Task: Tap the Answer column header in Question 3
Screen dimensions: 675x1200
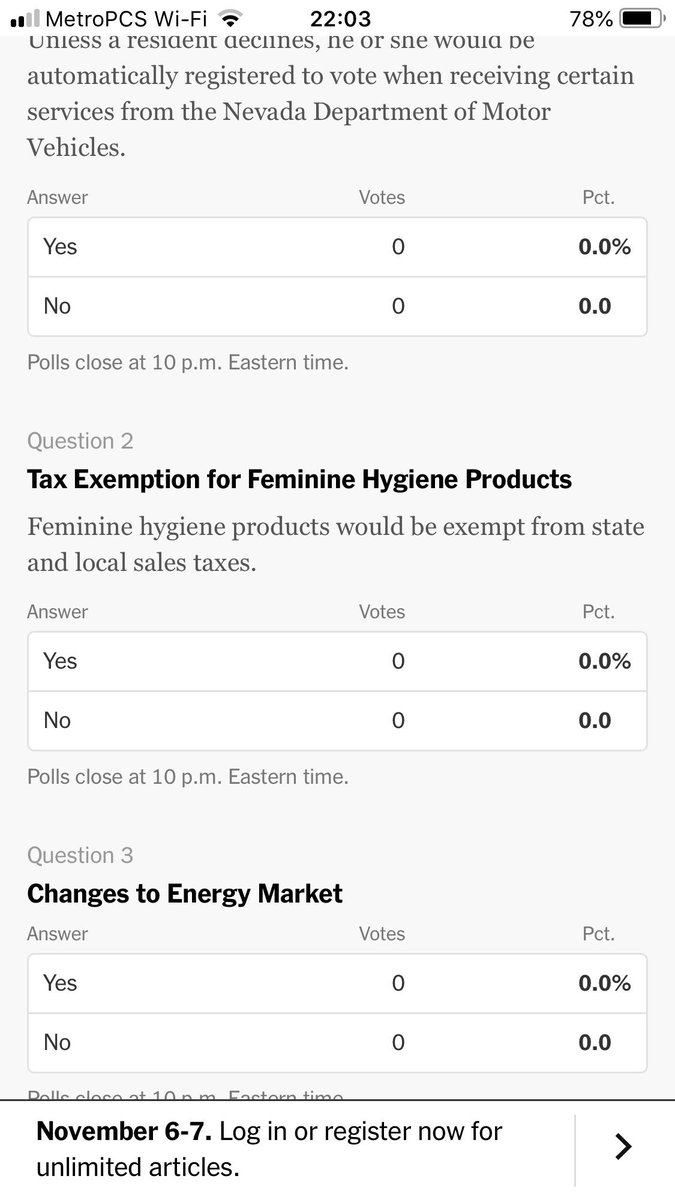Action: click(x=57, y=933)
